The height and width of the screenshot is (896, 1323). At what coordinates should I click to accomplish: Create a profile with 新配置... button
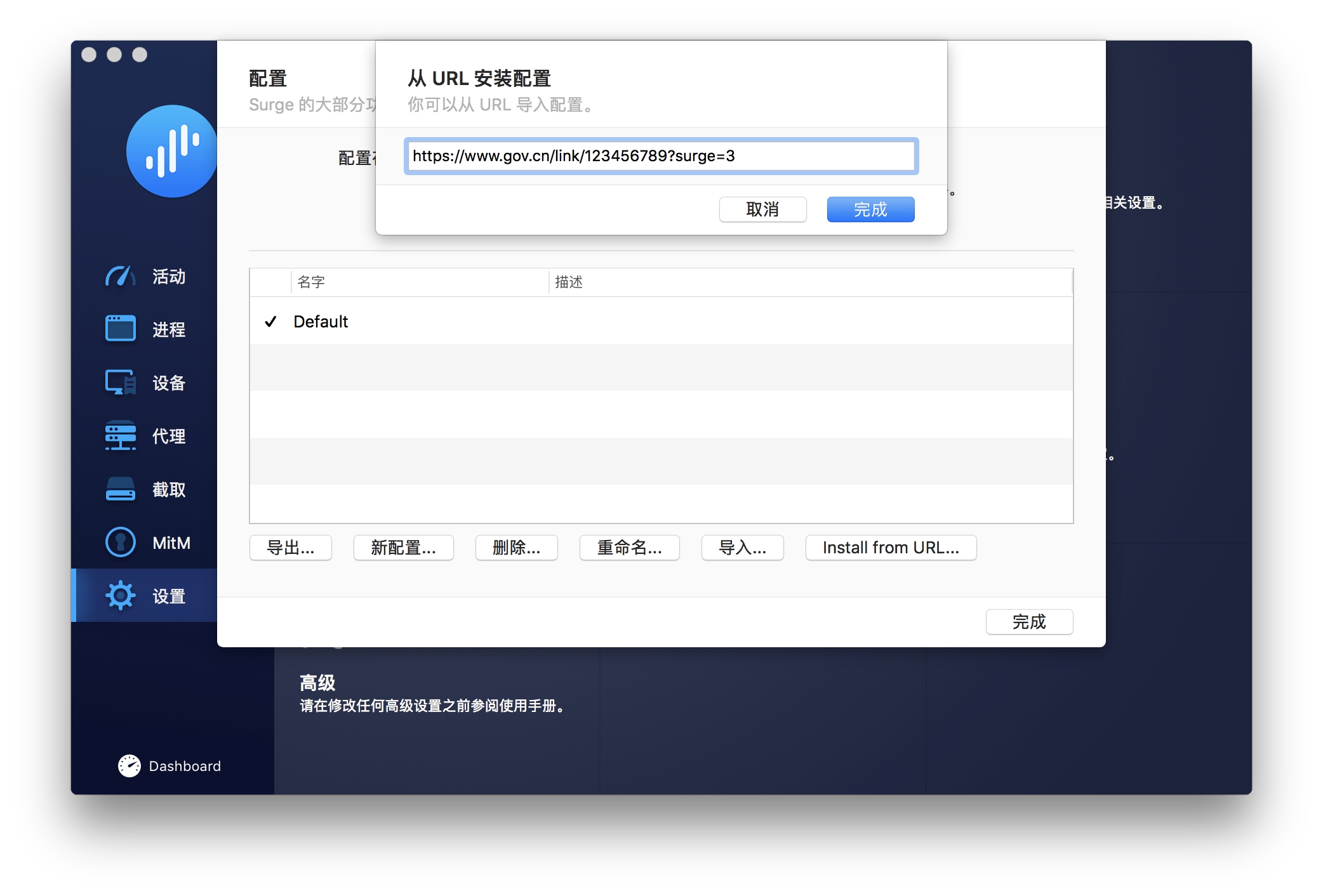coord(403,548)
